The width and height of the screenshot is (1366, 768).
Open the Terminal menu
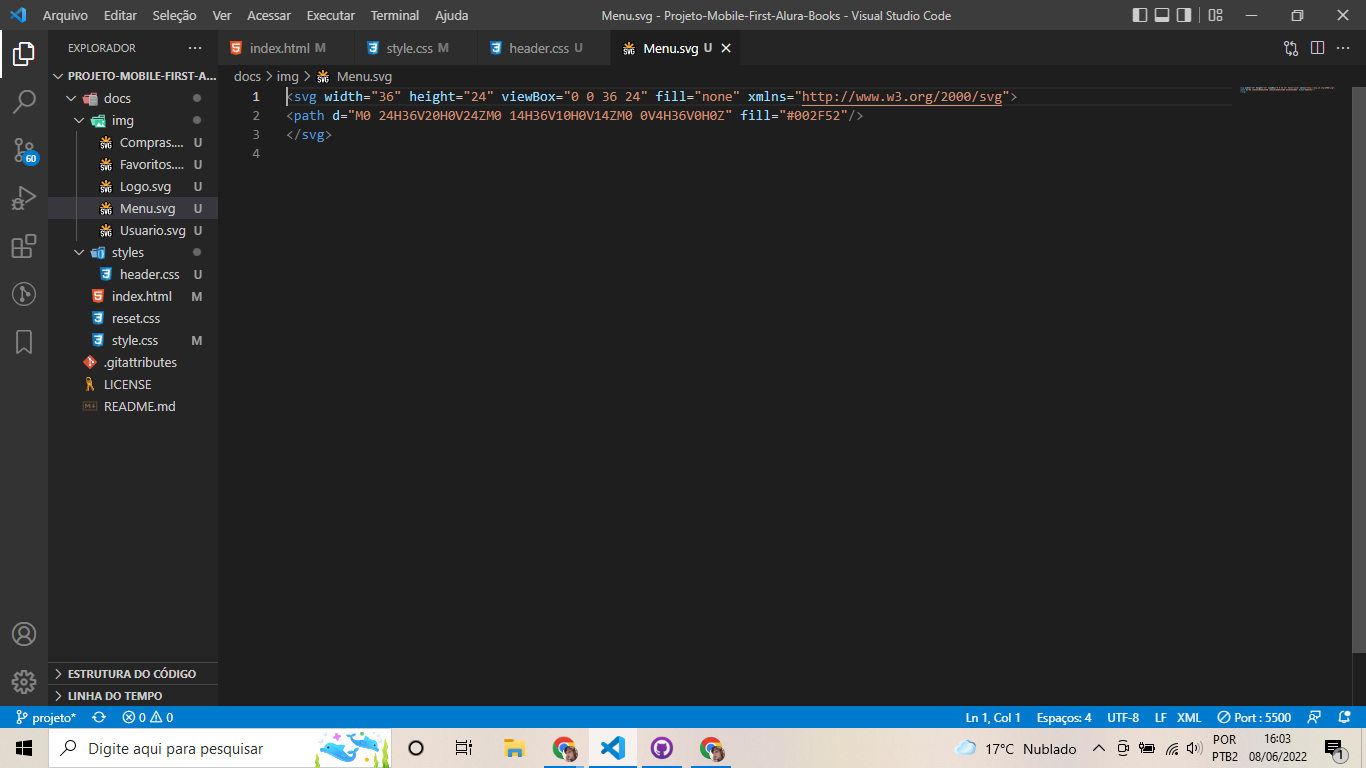(395, 15)
